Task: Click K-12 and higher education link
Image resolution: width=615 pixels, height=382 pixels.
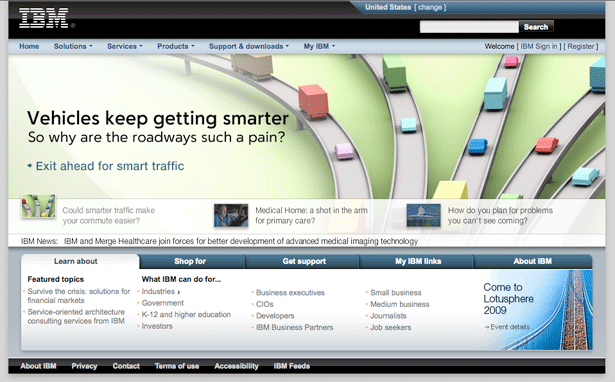Action: click(186, 315)
